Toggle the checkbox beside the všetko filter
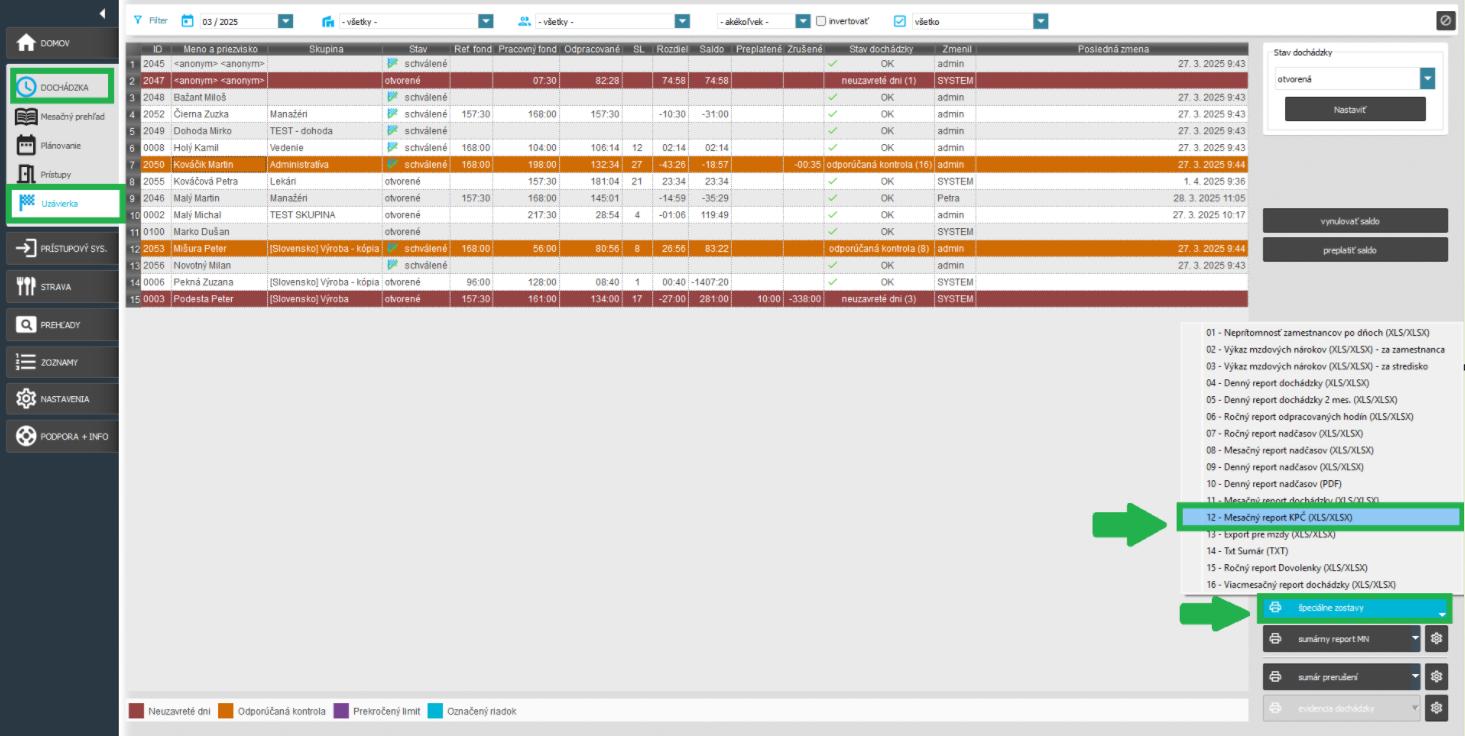Image resolution: width=1465 pixels, height=736 pixels. point(899,21)
